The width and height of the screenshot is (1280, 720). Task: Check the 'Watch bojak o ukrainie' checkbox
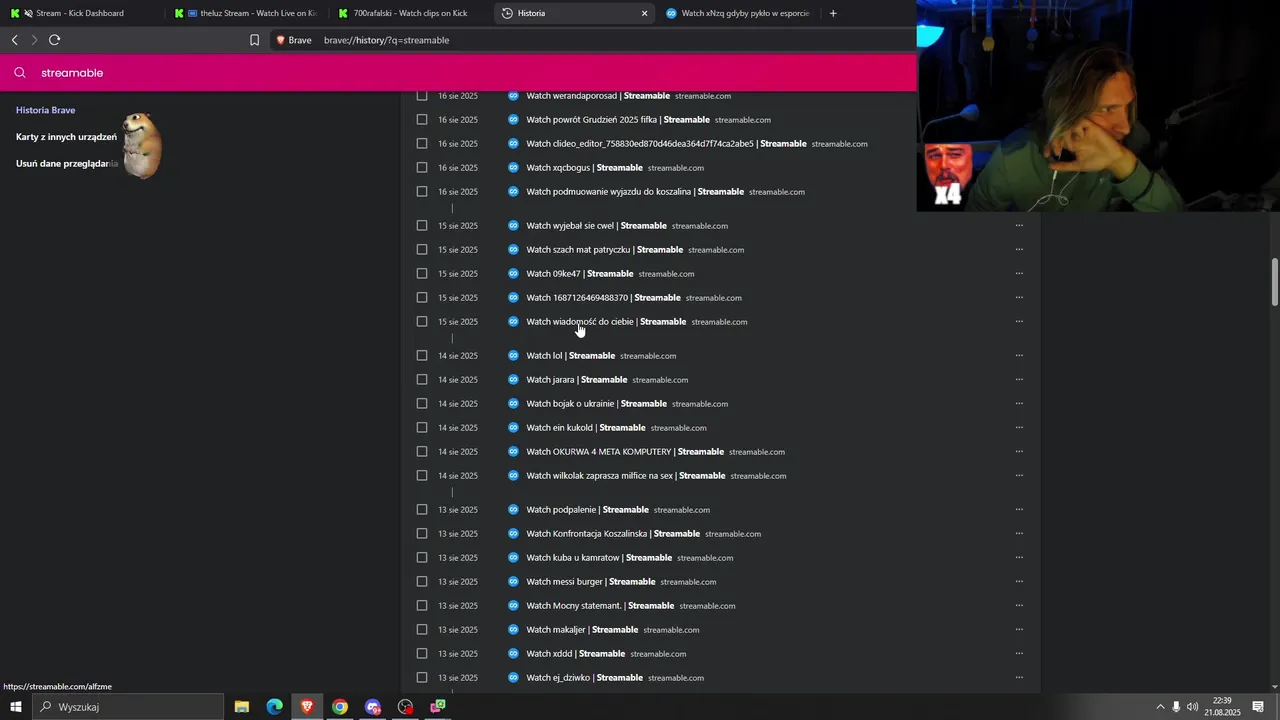[422, 404]
